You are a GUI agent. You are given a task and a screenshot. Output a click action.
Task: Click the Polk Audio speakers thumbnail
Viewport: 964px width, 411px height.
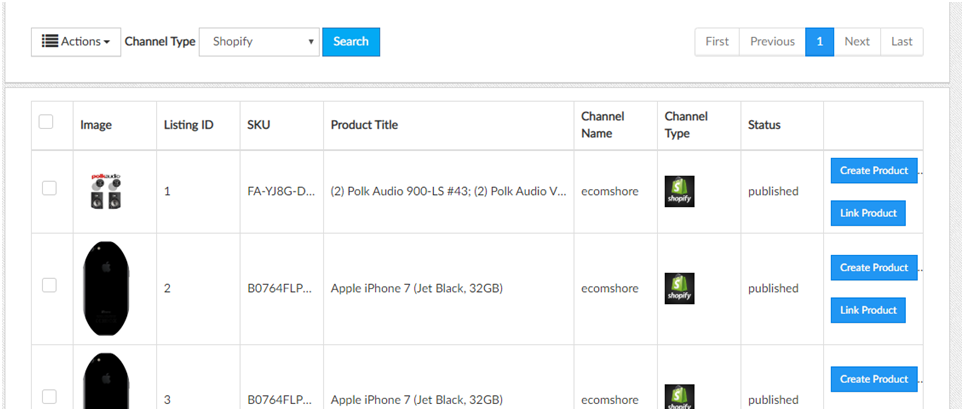pos(105,191)
